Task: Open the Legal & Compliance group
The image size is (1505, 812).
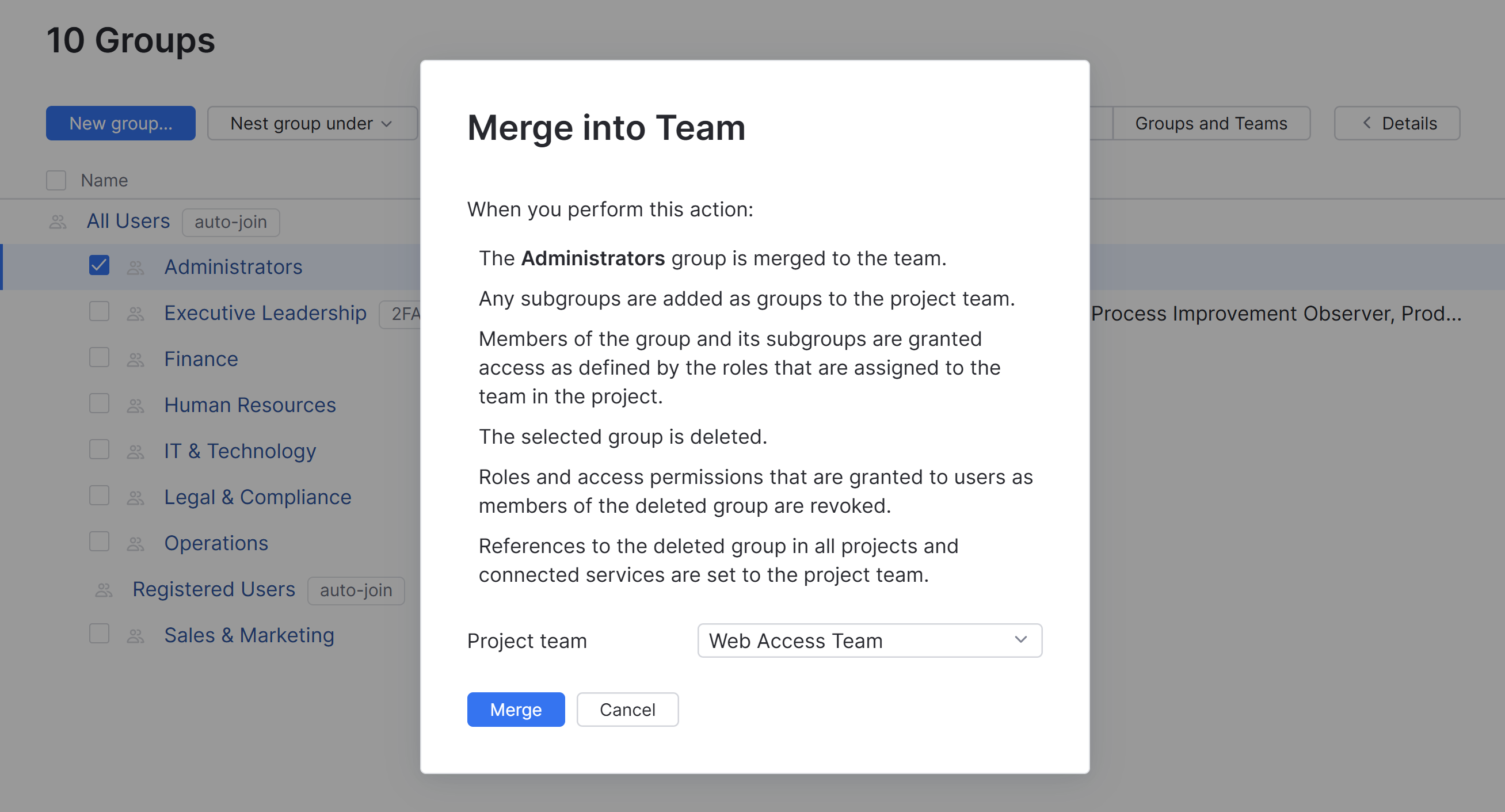Action: [257, 497]
